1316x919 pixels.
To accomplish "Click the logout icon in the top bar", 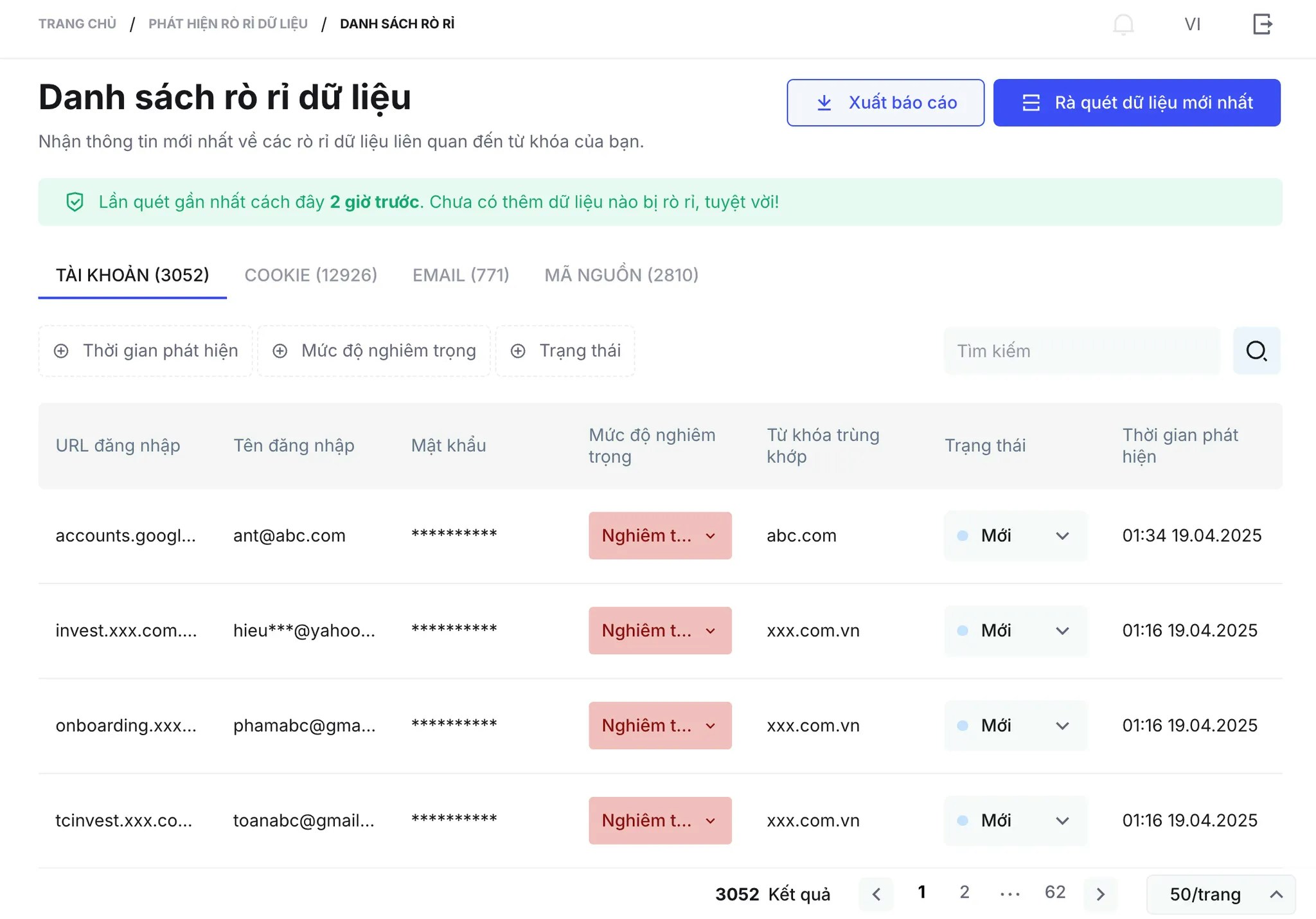I will [1263, 24].
